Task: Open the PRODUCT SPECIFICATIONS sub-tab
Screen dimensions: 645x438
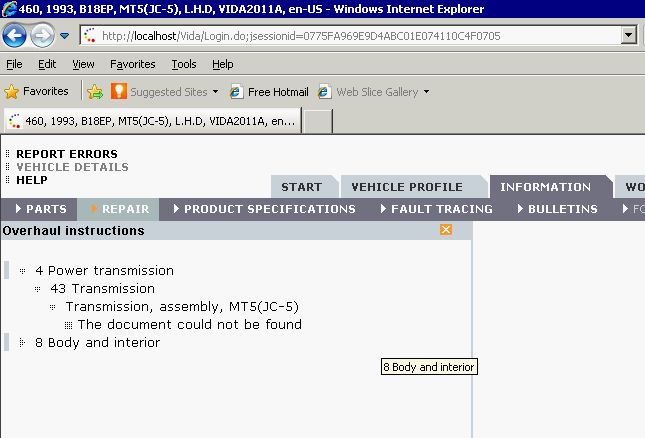Action: click(x=264, y=209)
